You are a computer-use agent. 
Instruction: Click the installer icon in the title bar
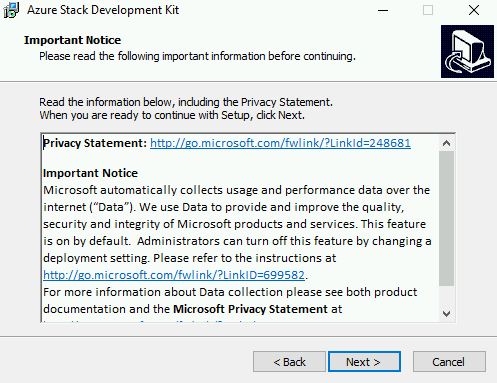point(11,10)
